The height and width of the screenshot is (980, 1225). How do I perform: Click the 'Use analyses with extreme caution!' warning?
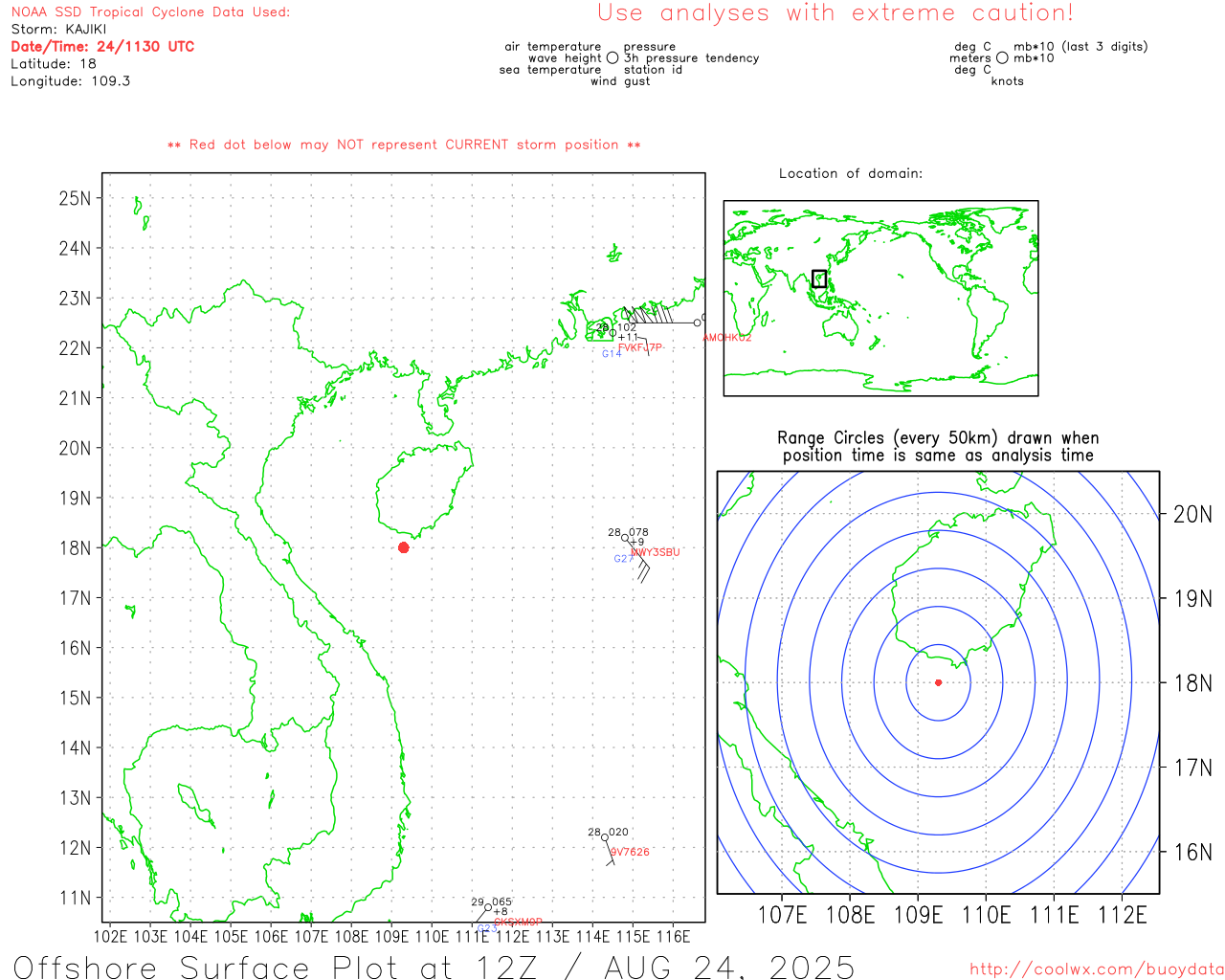point(835,13)
